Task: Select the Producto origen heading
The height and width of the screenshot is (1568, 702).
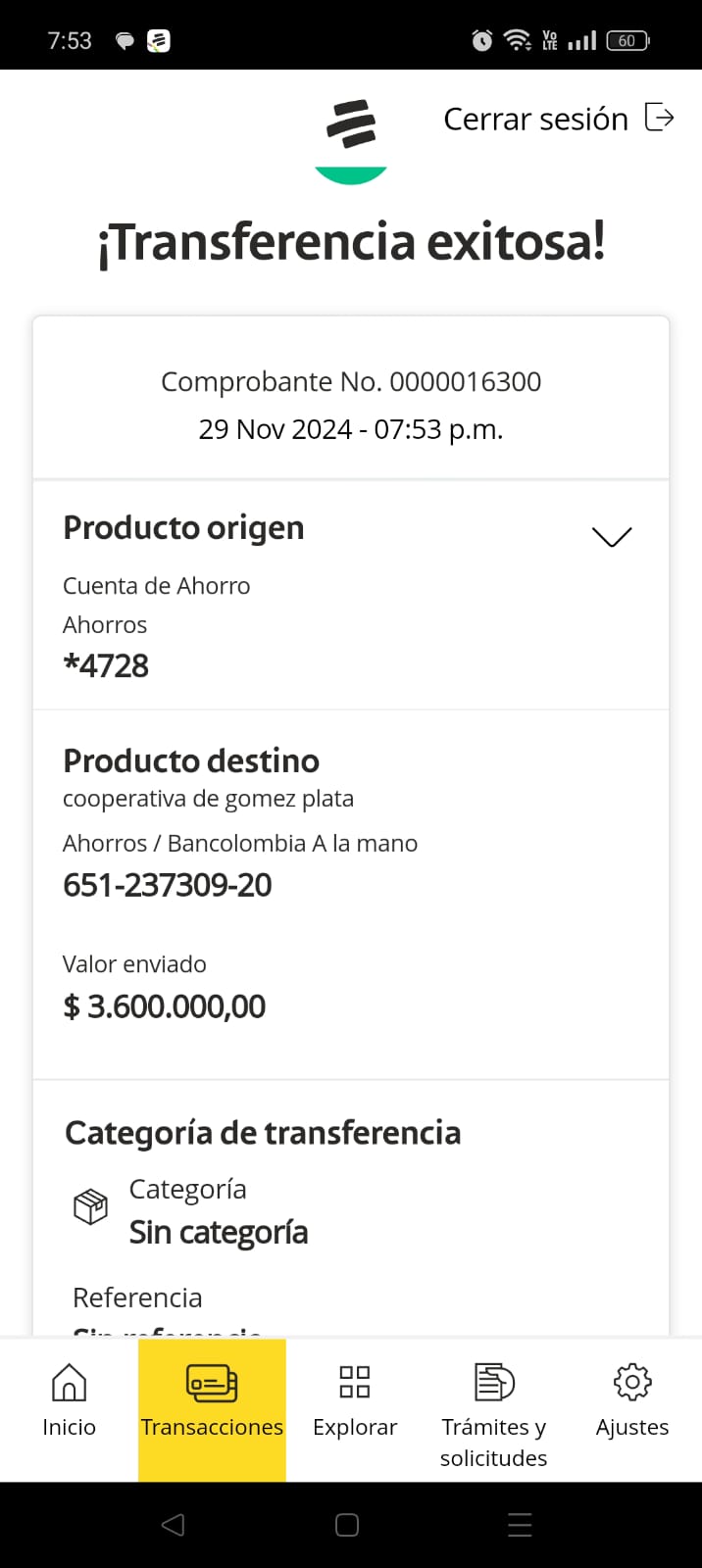Action: 183,527
